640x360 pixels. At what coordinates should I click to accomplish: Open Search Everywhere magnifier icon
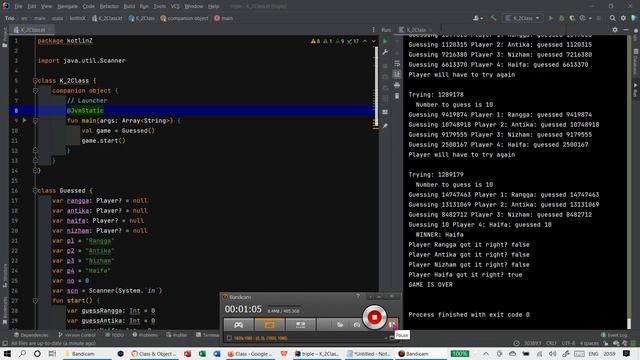(x=613, y=18)
